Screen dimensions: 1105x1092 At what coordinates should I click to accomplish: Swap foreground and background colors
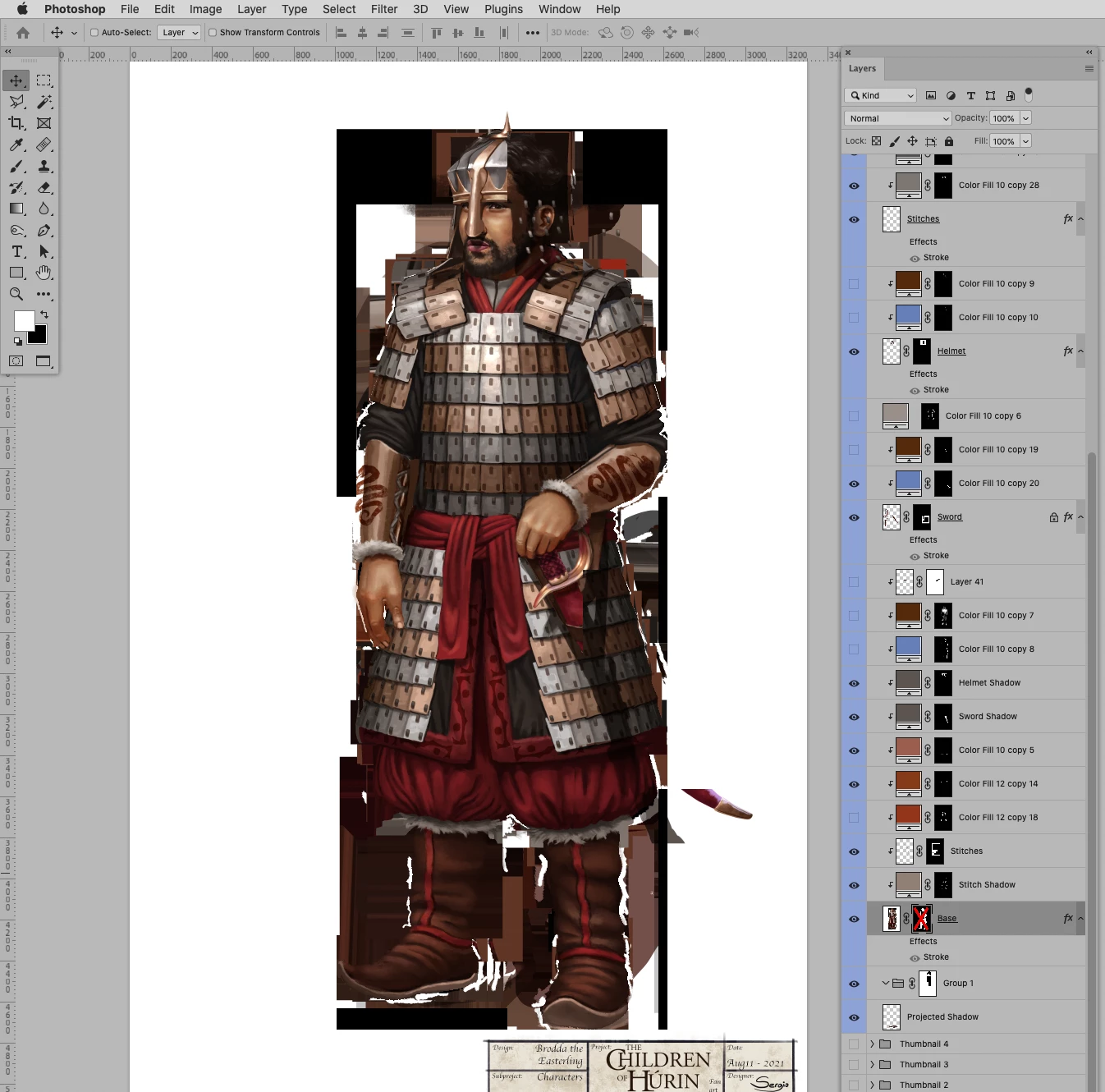[44, 314]
